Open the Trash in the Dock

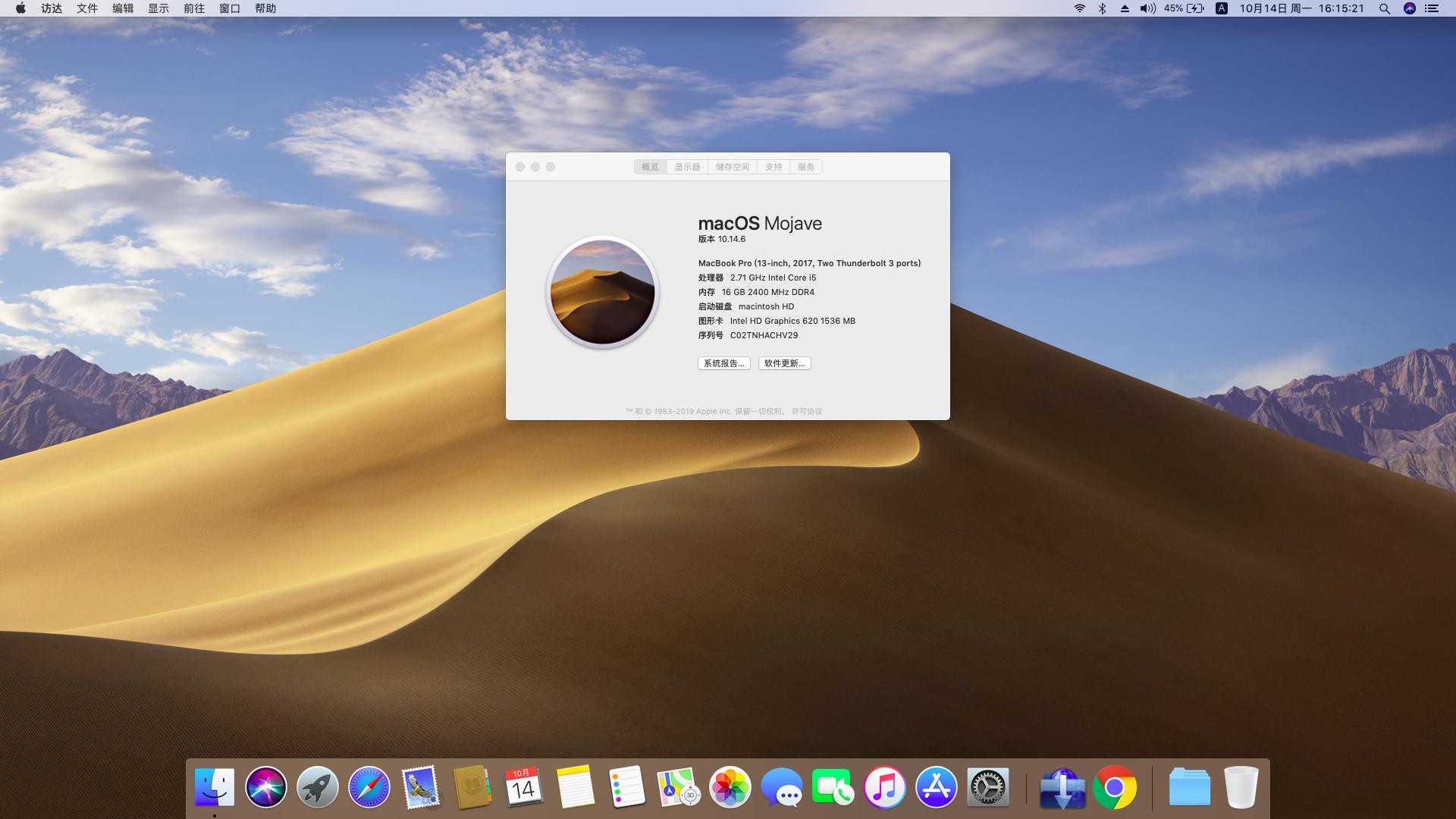click(1241, 786)
